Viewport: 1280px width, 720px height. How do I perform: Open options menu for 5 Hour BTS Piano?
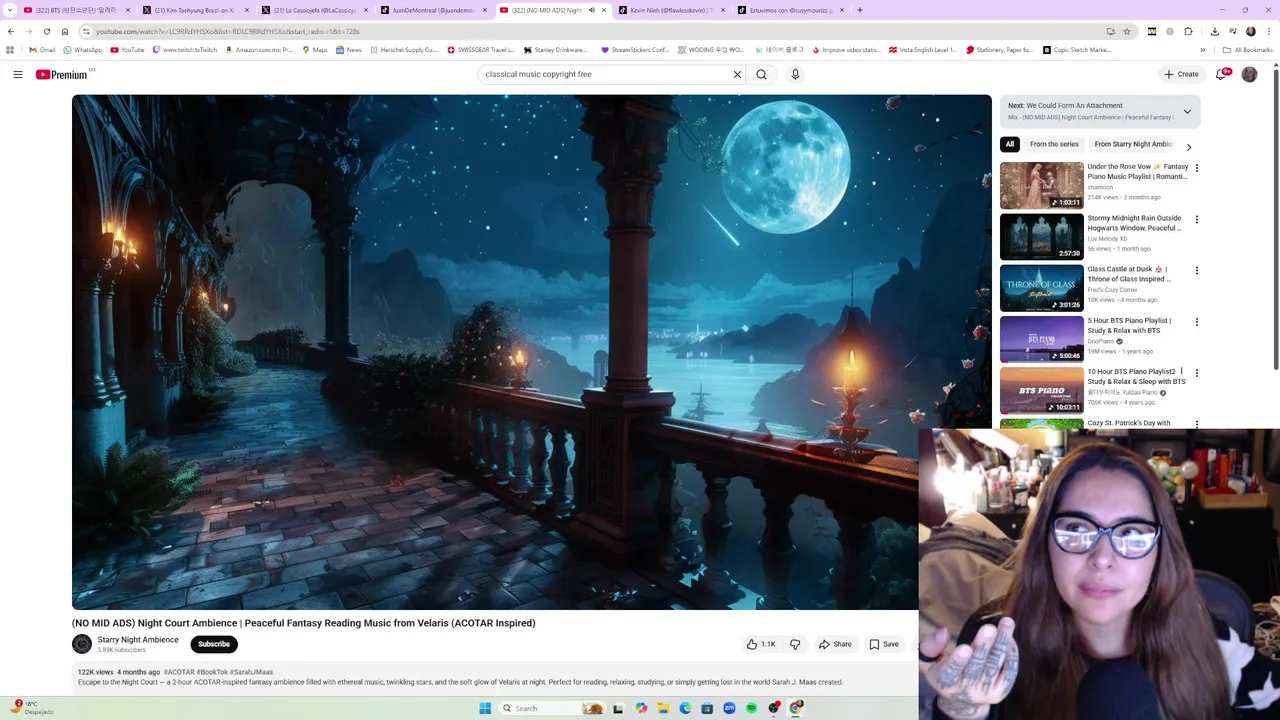pos(1197,322)
